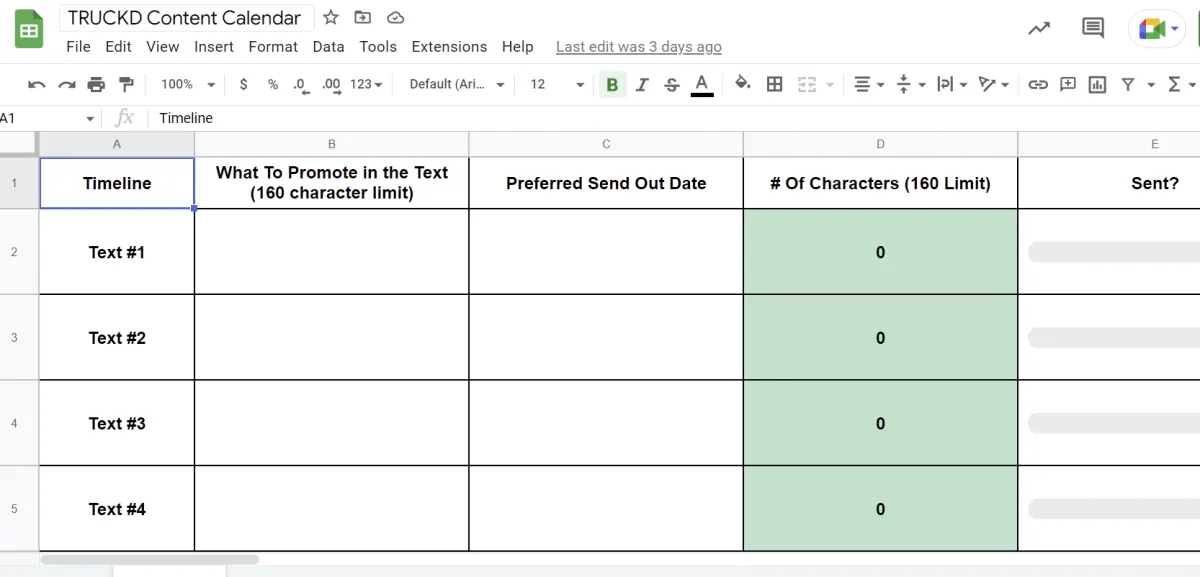
Task: Open the borders tool
Action: coord(774,84)
